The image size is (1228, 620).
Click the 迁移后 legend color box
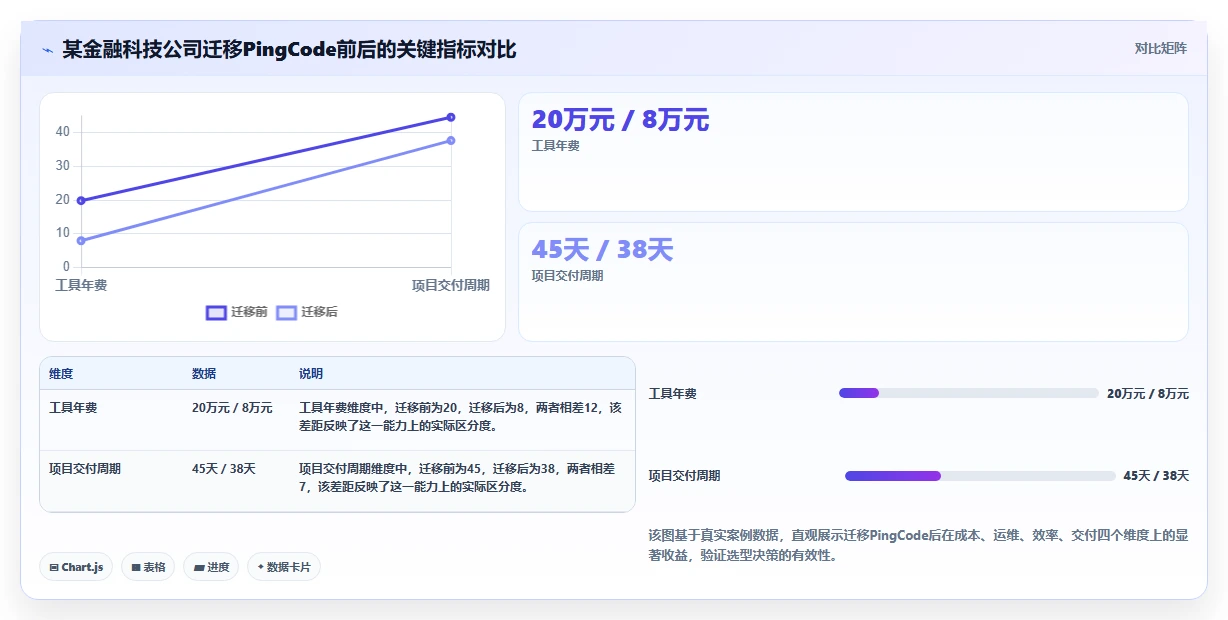click(x=286, y=312)
